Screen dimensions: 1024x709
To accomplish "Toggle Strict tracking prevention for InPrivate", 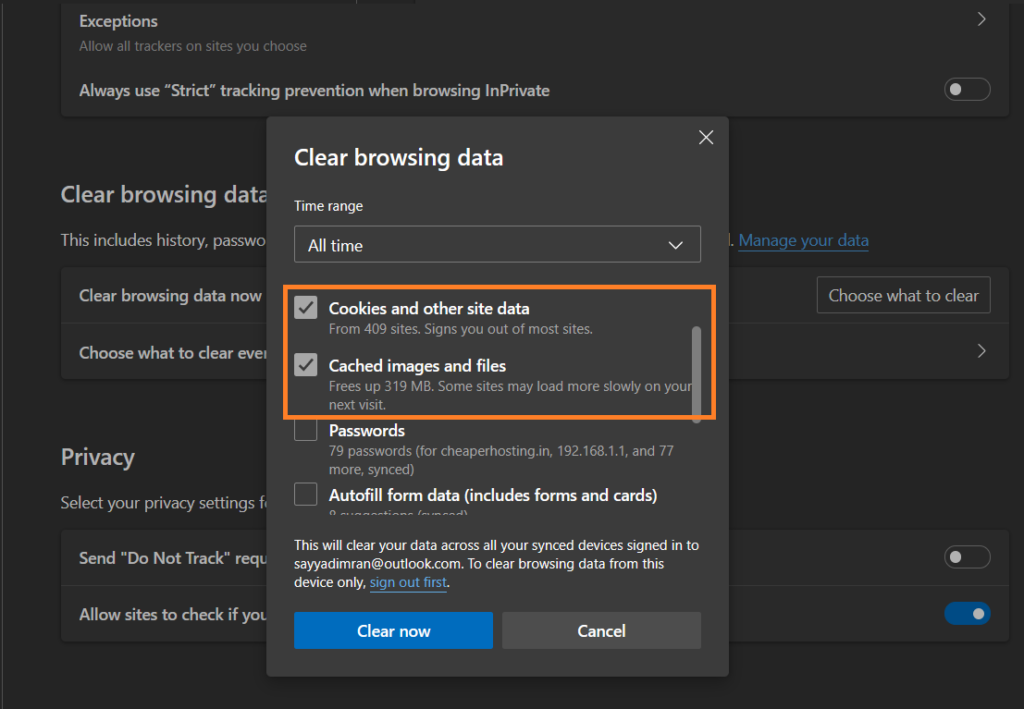I will (x=967, y=89).
